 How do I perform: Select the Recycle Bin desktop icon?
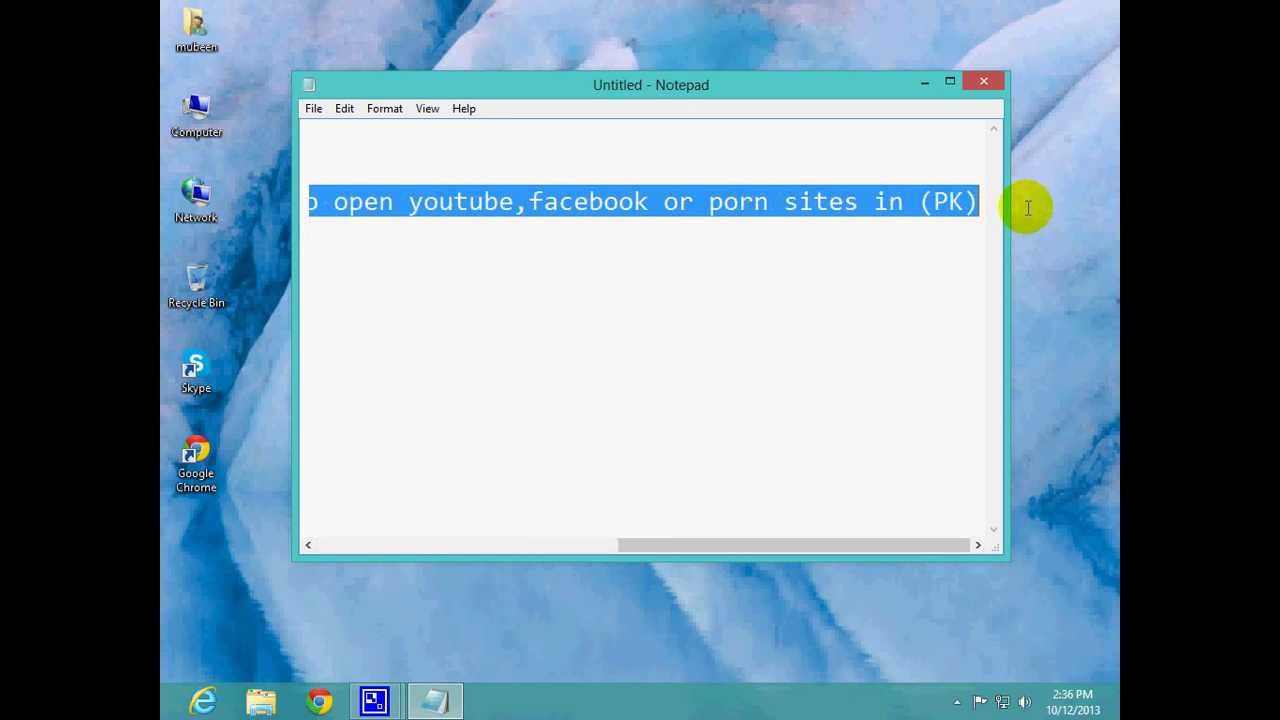(196, 286)
